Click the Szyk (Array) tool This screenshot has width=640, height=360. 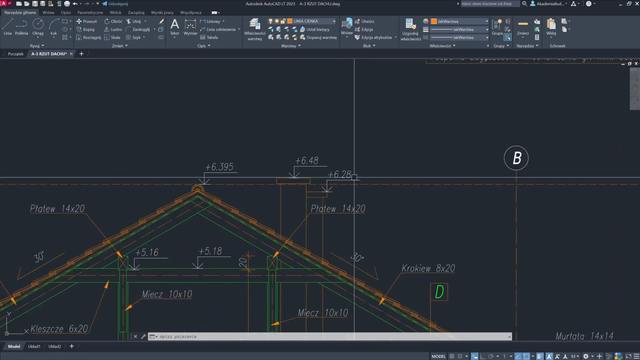[133, 38]
